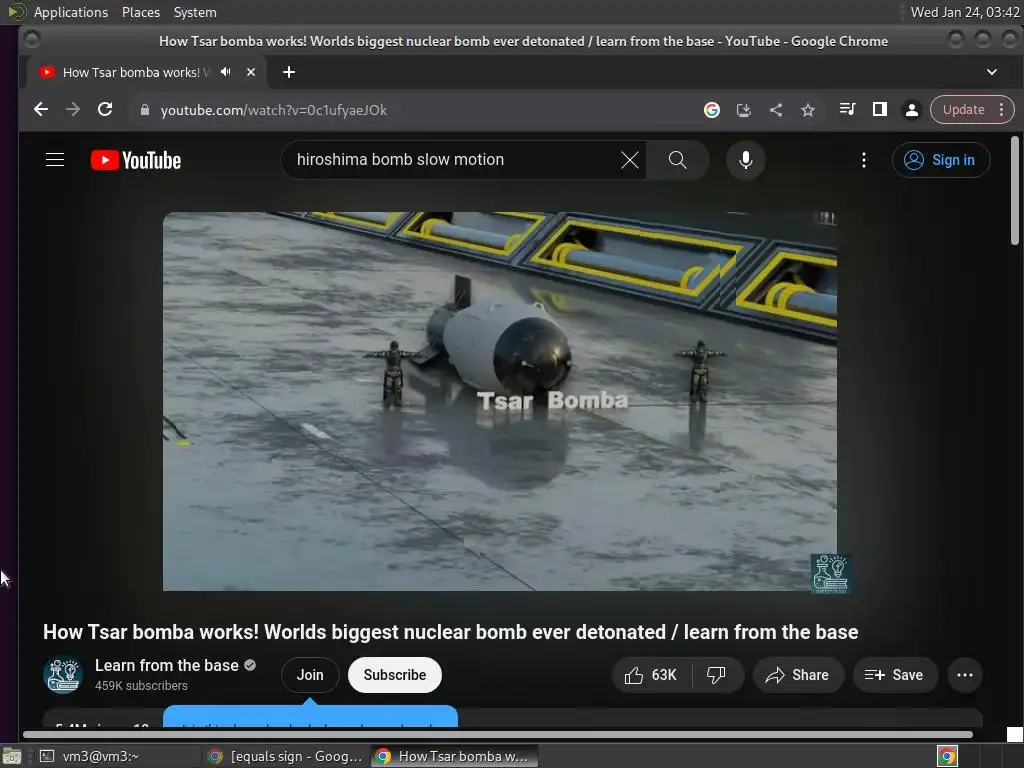Click the 459K subscribers text
Screen dimensions: 1024x768
141,686
